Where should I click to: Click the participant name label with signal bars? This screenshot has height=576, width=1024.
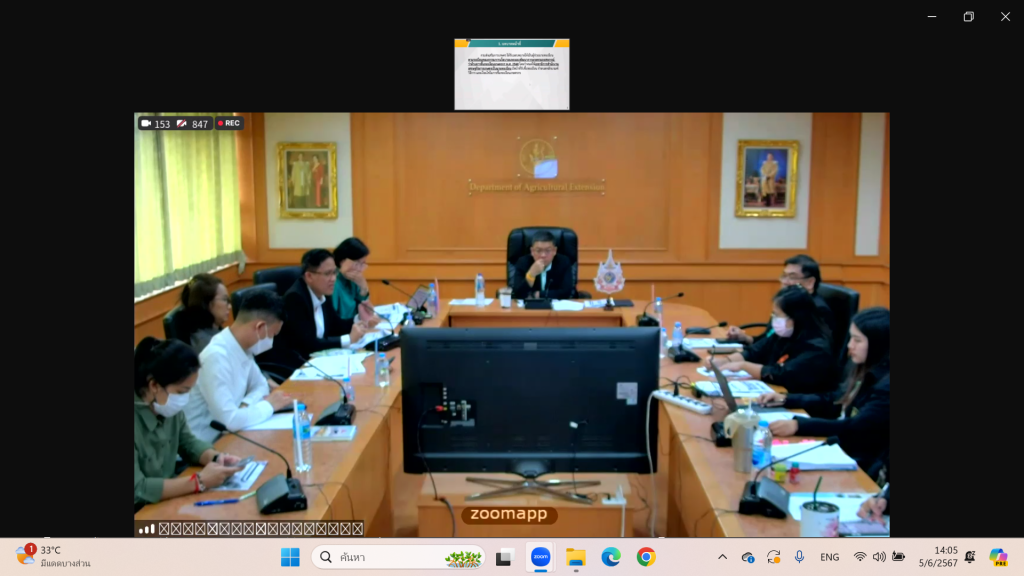pos(251,529)
